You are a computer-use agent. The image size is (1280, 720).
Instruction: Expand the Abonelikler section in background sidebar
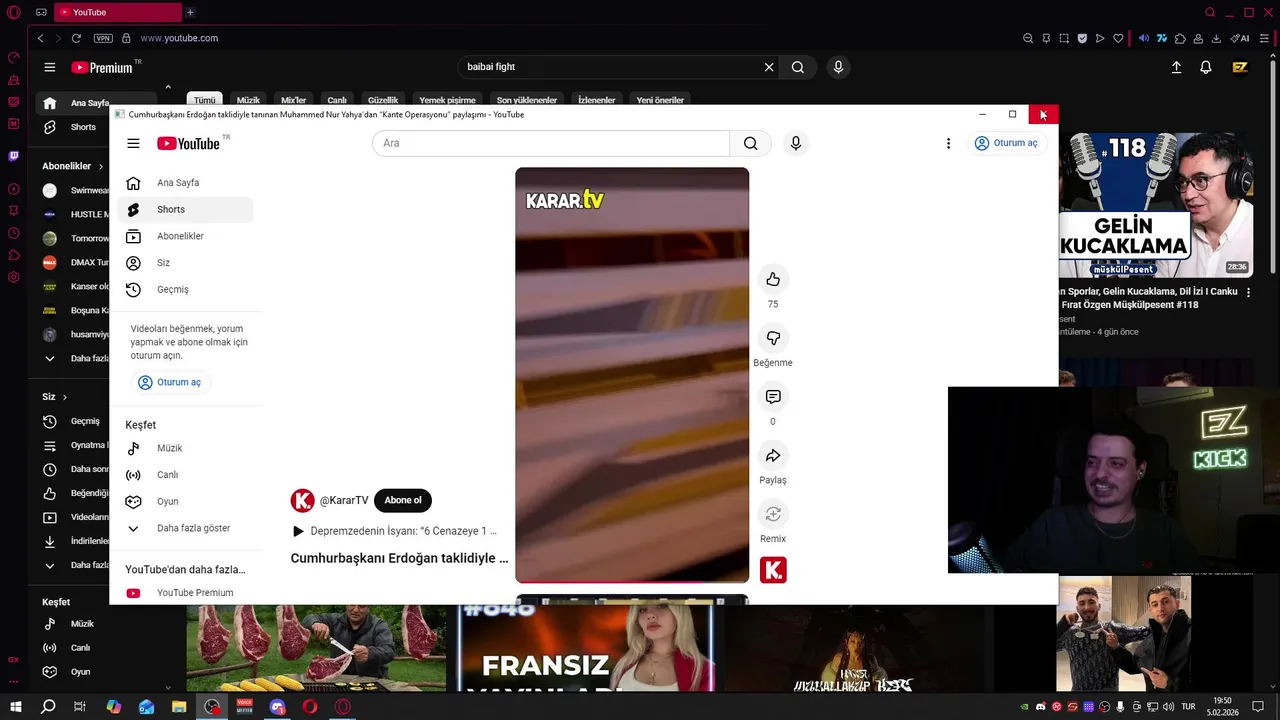coord(72,166)
